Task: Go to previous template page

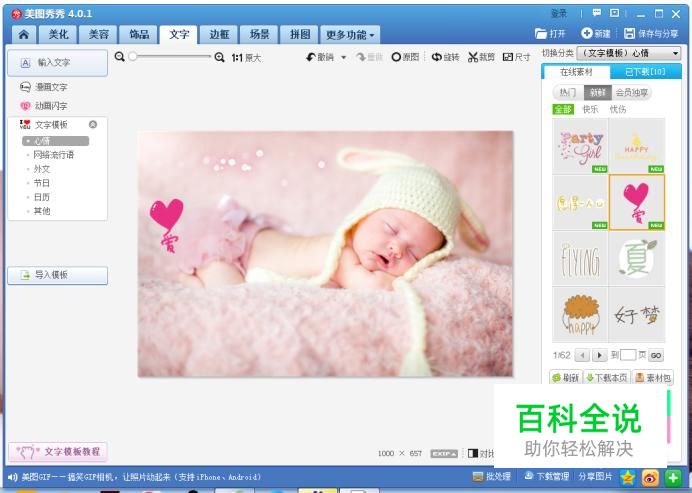Action: click(582, 355)
